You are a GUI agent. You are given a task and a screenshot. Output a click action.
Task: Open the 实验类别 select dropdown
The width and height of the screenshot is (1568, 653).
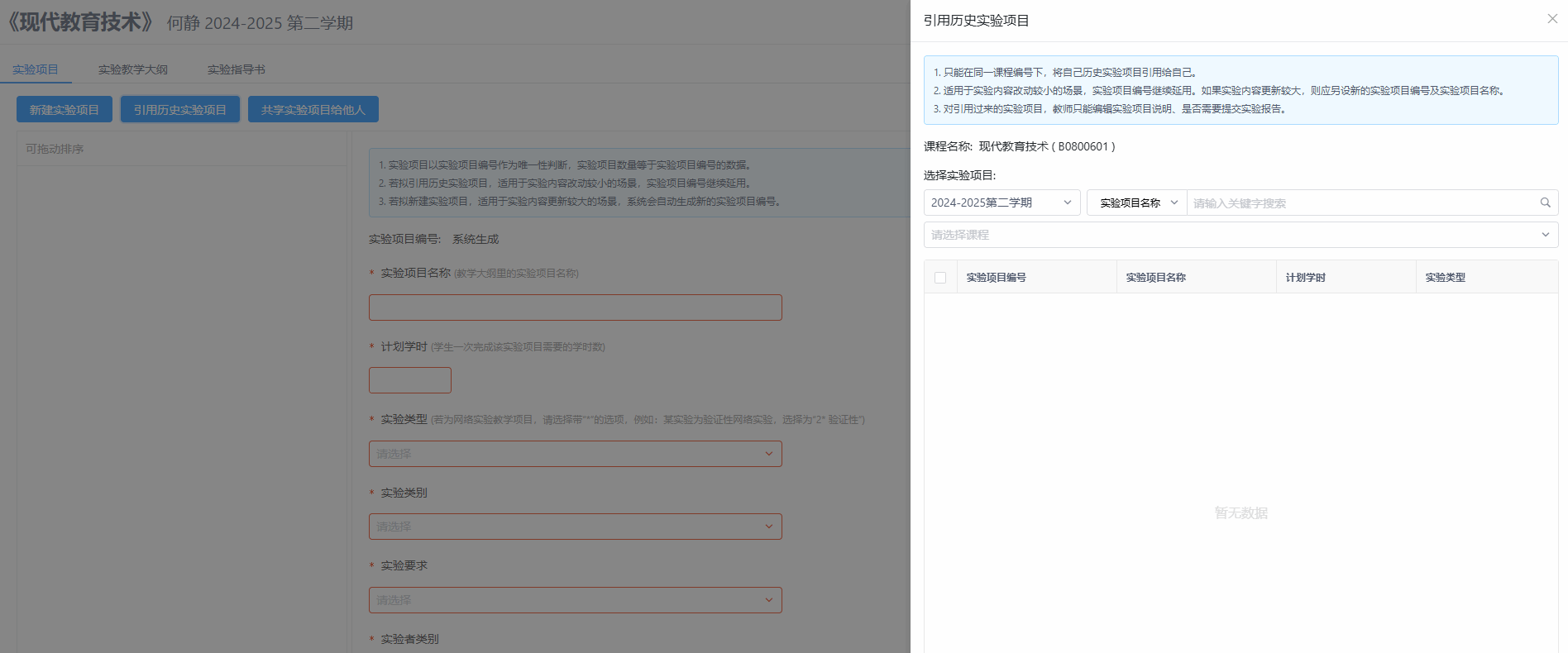click(x=575, y=527)
